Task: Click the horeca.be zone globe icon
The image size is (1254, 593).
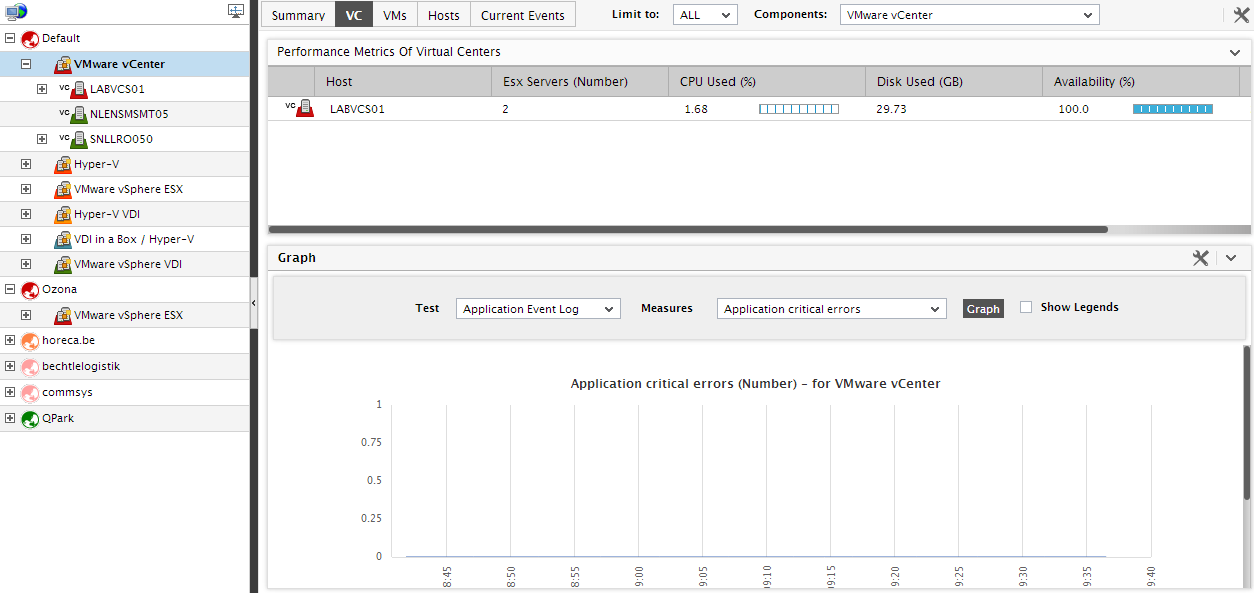Action: (30, 340)
